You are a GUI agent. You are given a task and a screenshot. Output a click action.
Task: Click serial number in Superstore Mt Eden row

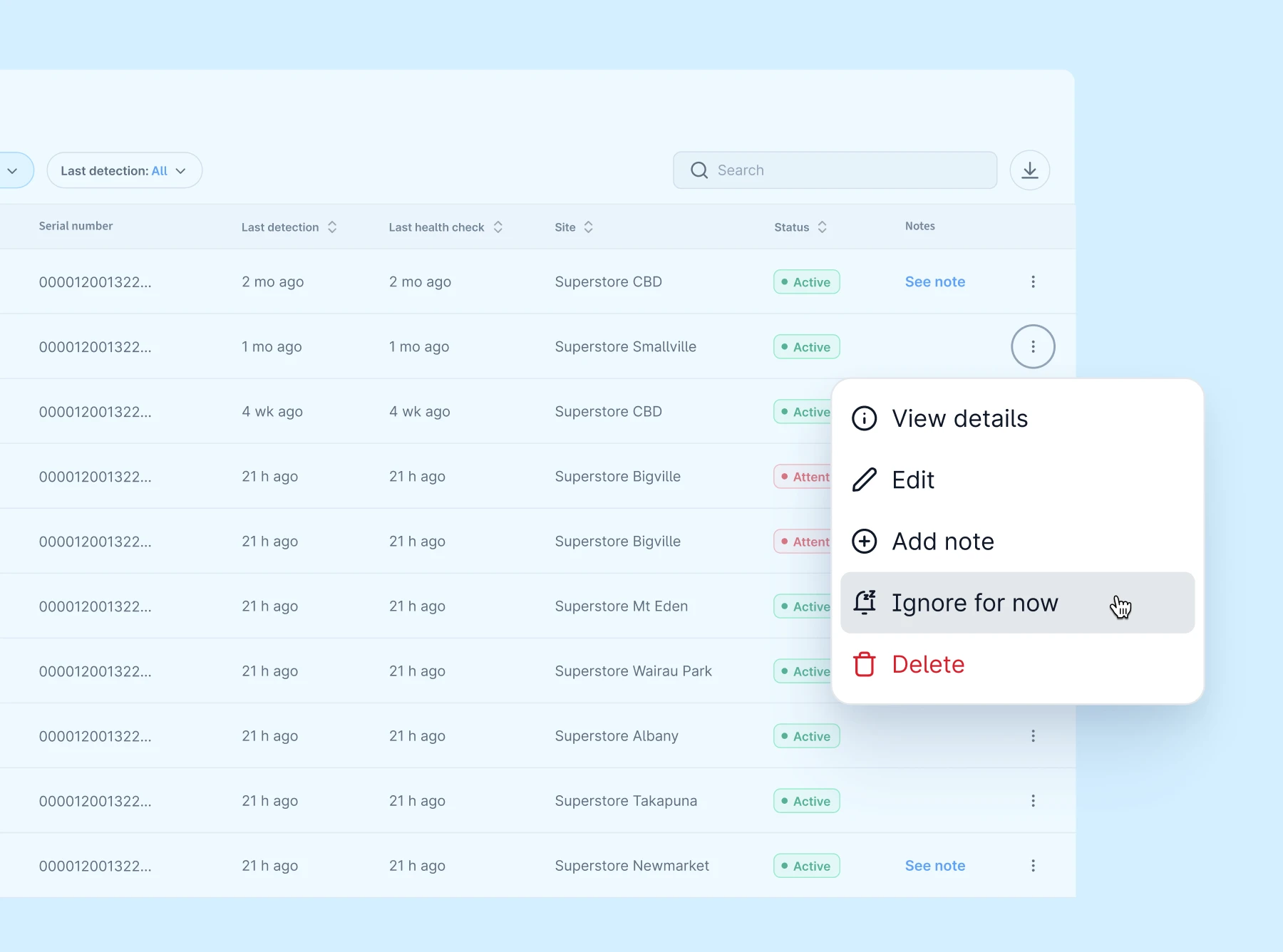click(x=95, y=606)
